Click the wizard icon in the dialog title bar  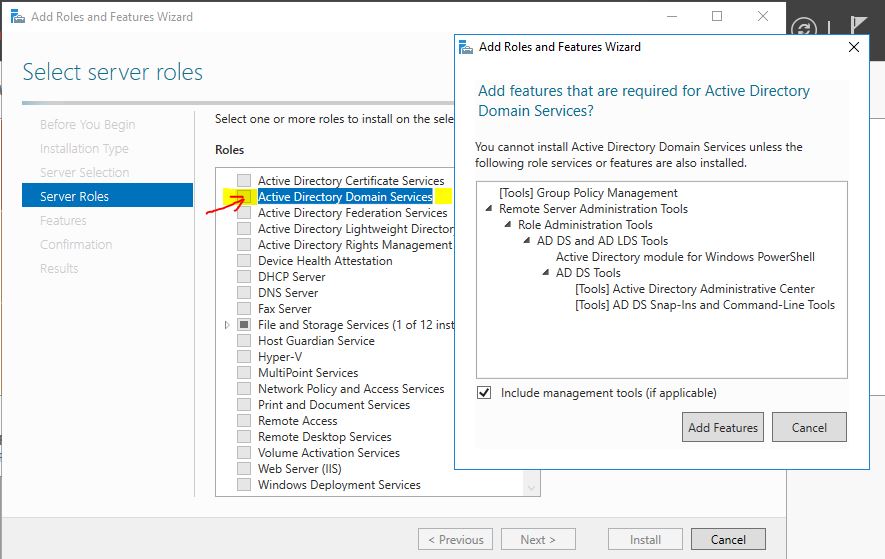point(466,47)
